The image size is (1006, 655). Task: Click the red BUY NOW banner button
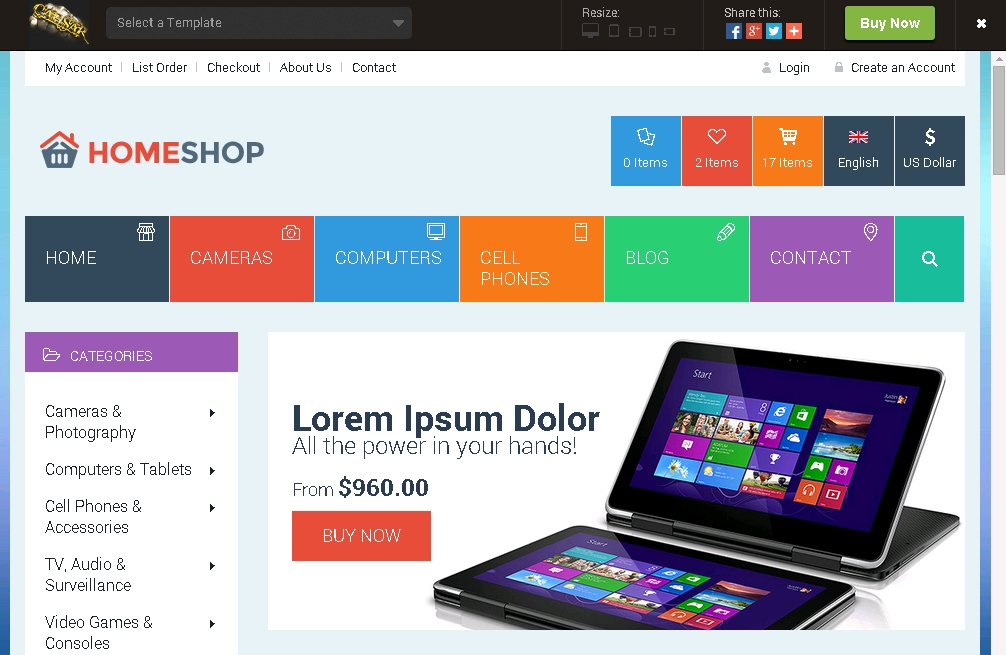click(x=361, y=536)
